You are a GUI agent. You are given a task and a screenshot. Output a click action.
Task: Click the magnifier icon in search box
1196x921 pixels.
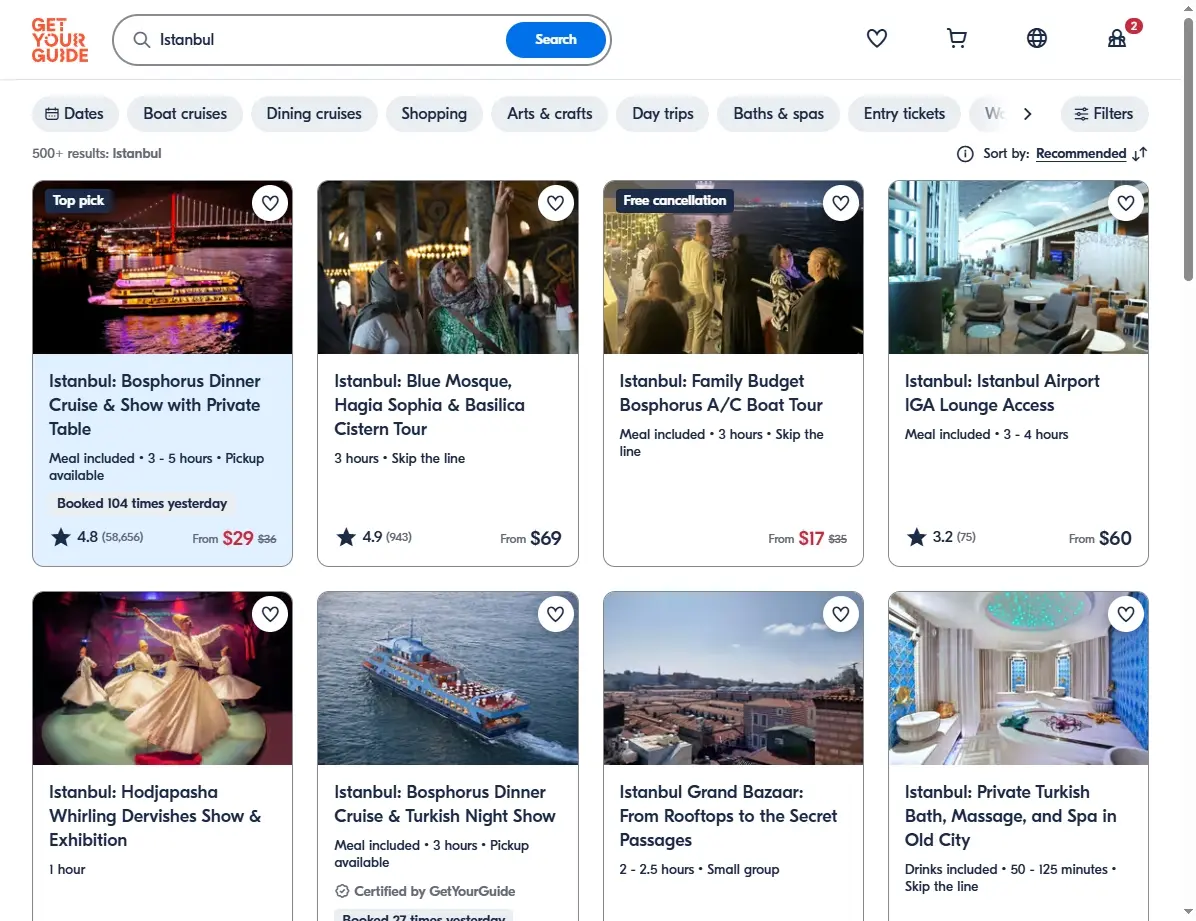(x=142, y=40)
